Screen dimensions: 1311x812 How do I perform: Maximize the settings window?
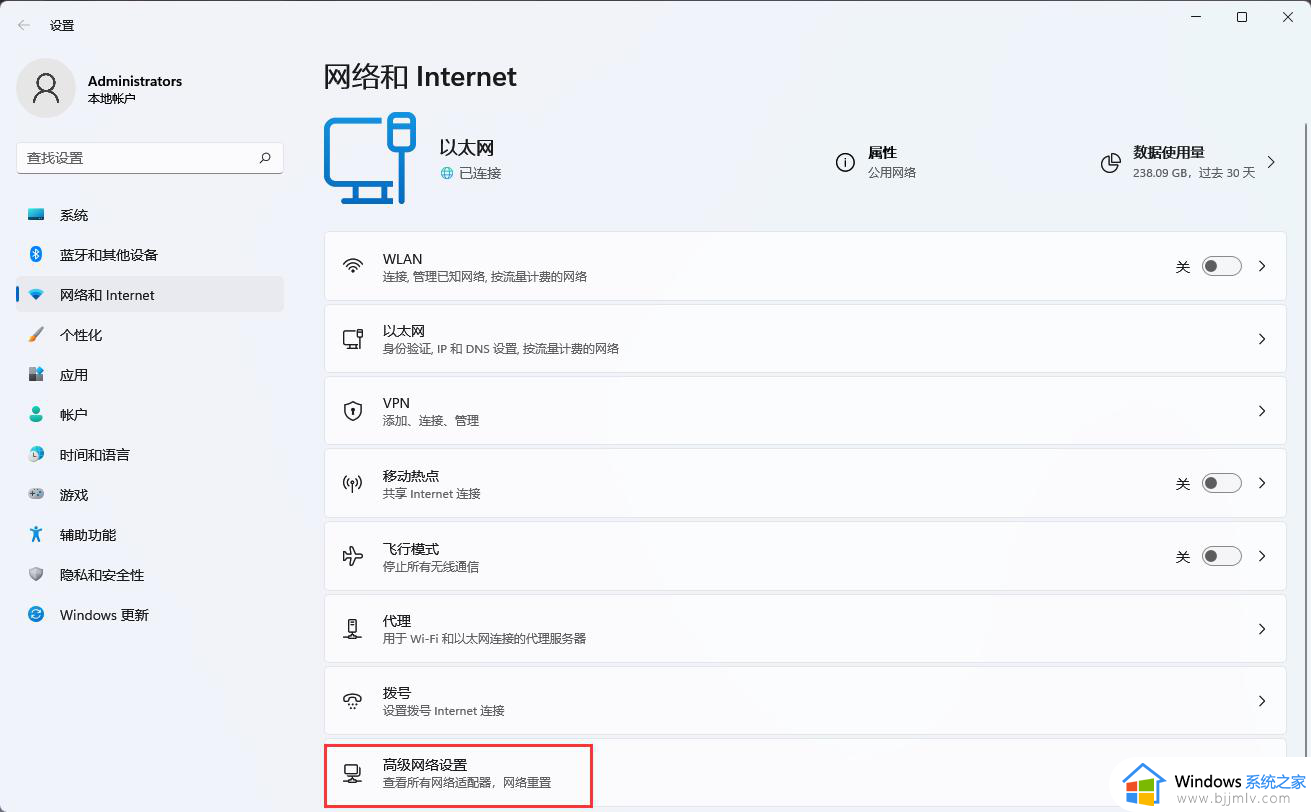coord(1241,17)
